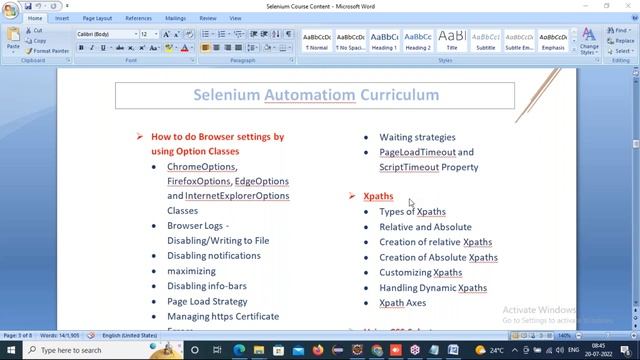Viewport: 640px width, 360px height.
Task: Set right text alignment
Action: point(227,48)
